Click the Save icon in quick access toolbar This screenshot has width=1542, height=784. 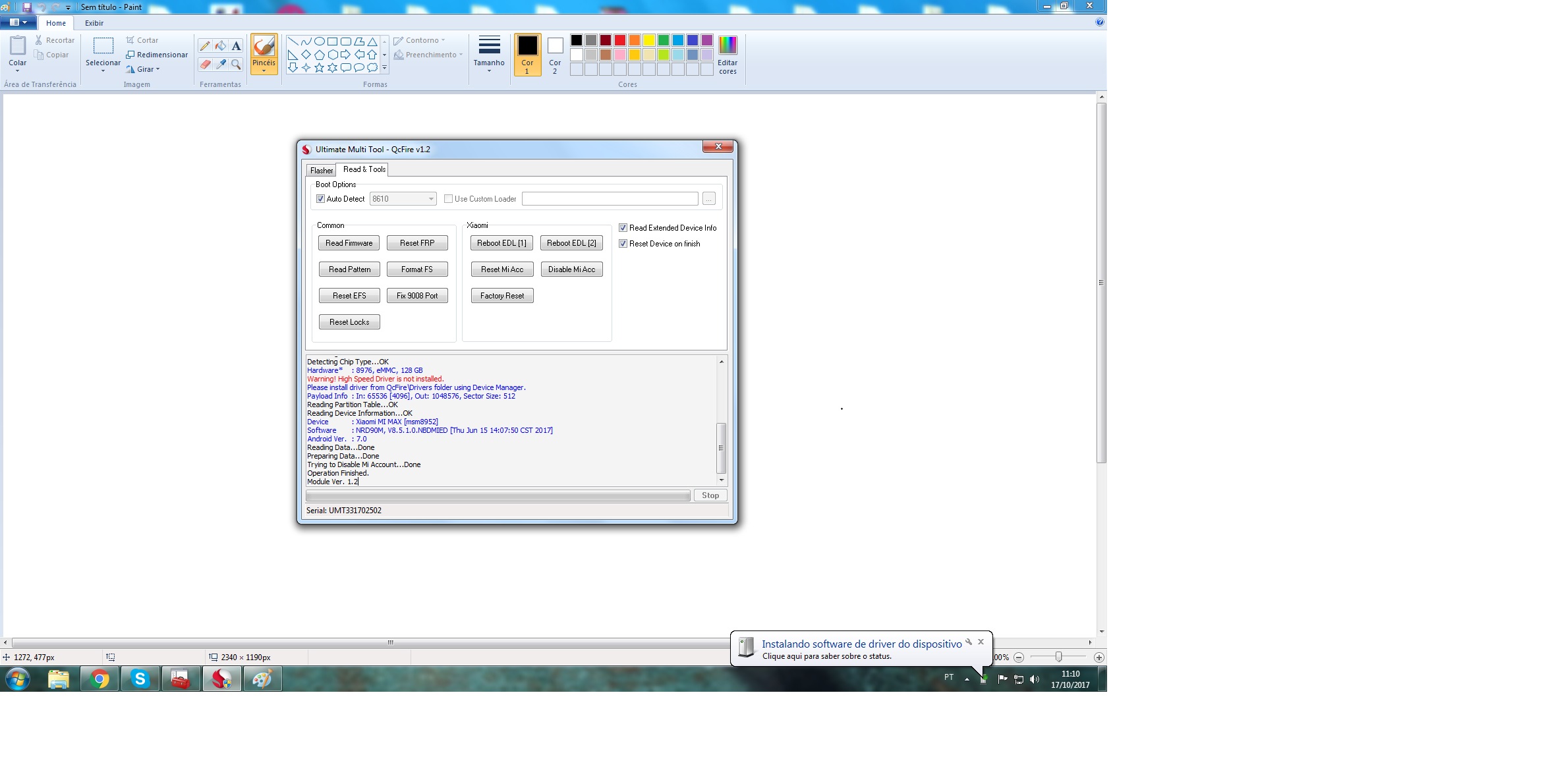(x=27, y=7)
